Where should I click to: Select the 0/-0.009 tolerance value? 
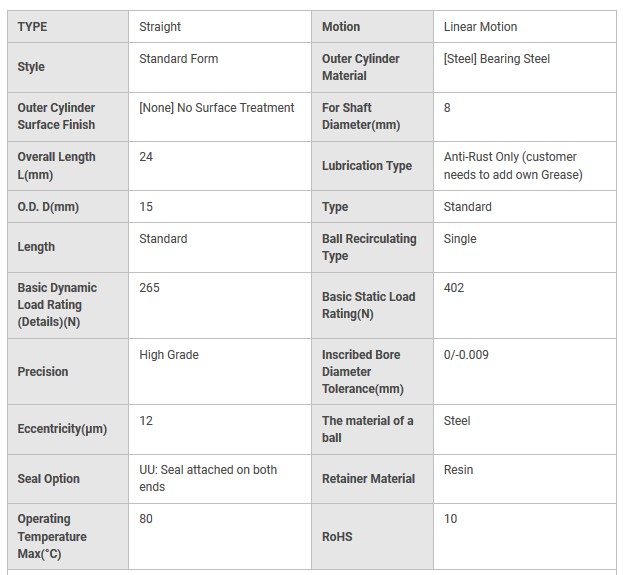point(466,354)
